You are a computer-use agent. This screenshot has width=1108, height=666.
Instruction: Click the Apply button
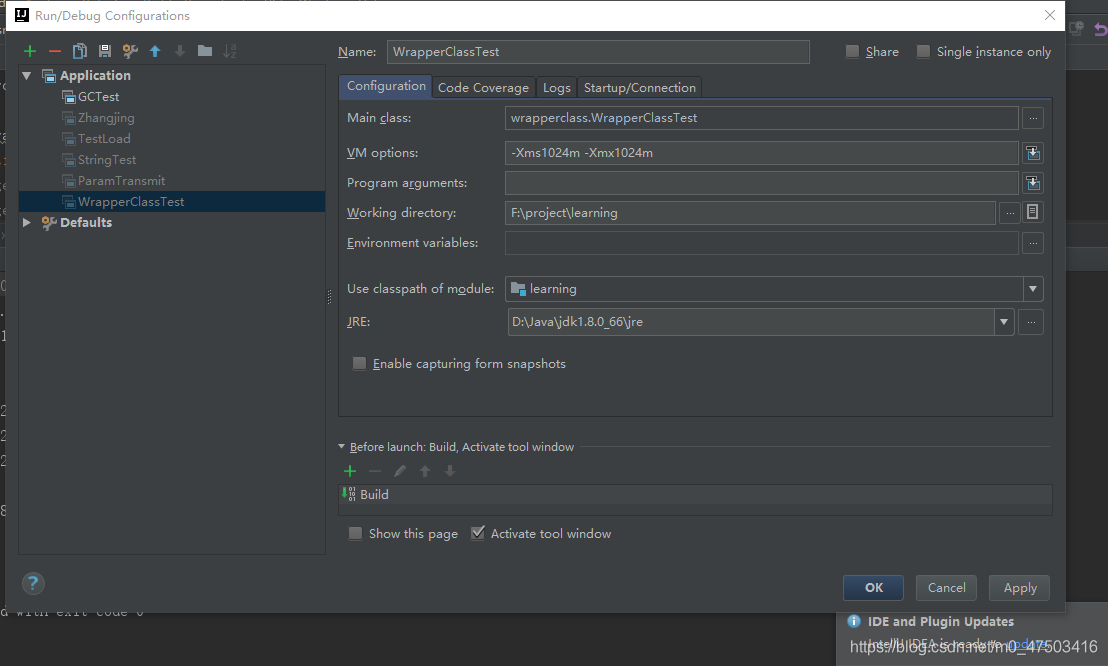[1020, 588]
